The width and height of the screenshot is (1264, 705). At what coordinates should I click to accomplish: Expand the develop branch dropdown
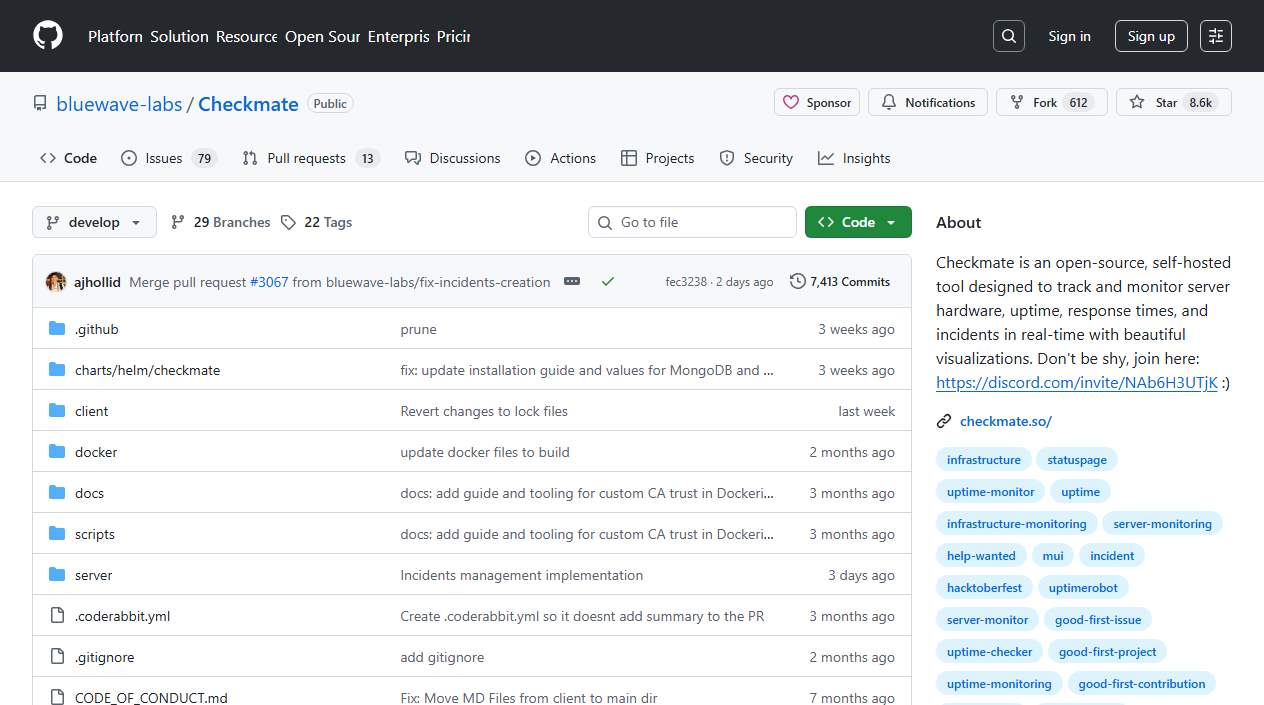(x=94, y=222)
